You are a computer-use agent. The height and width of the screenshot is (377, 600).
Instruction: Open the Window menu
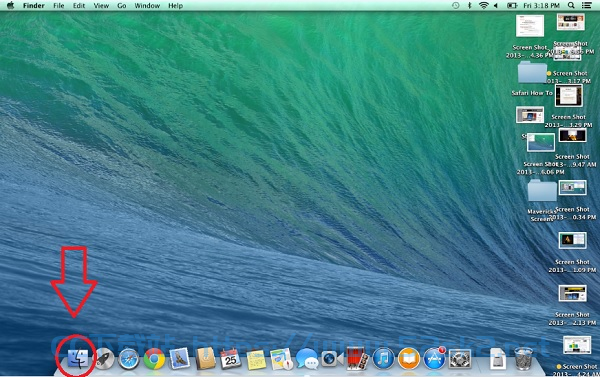(147, 6)
